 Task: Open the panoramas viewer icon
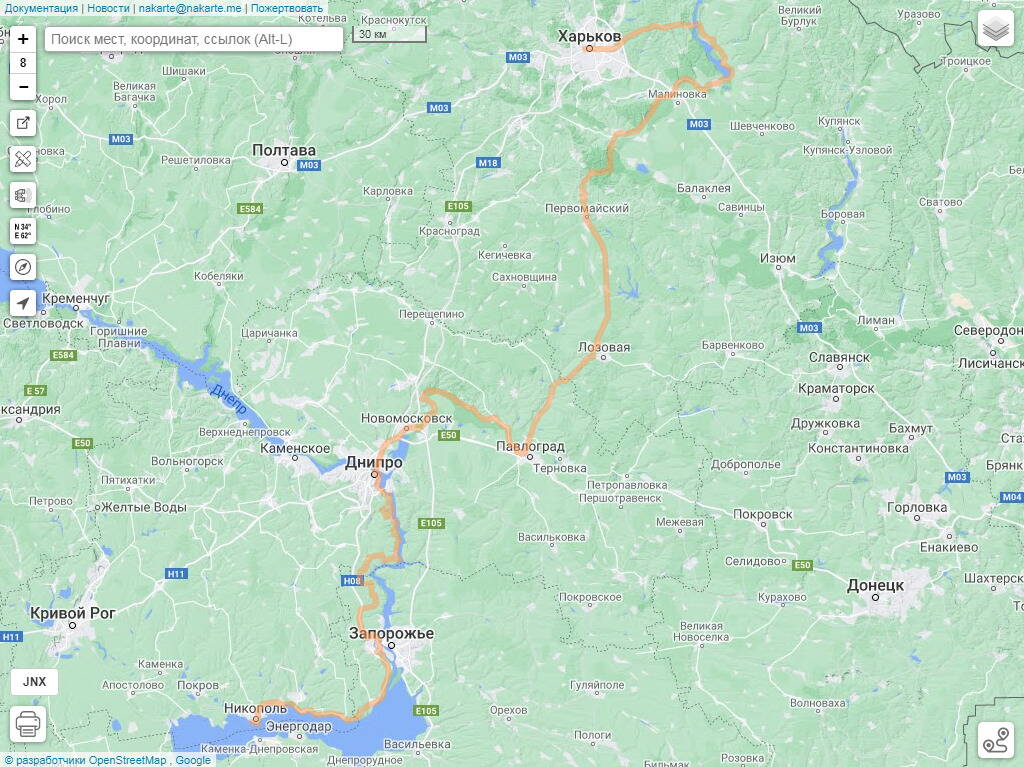[x=23, y=195]
